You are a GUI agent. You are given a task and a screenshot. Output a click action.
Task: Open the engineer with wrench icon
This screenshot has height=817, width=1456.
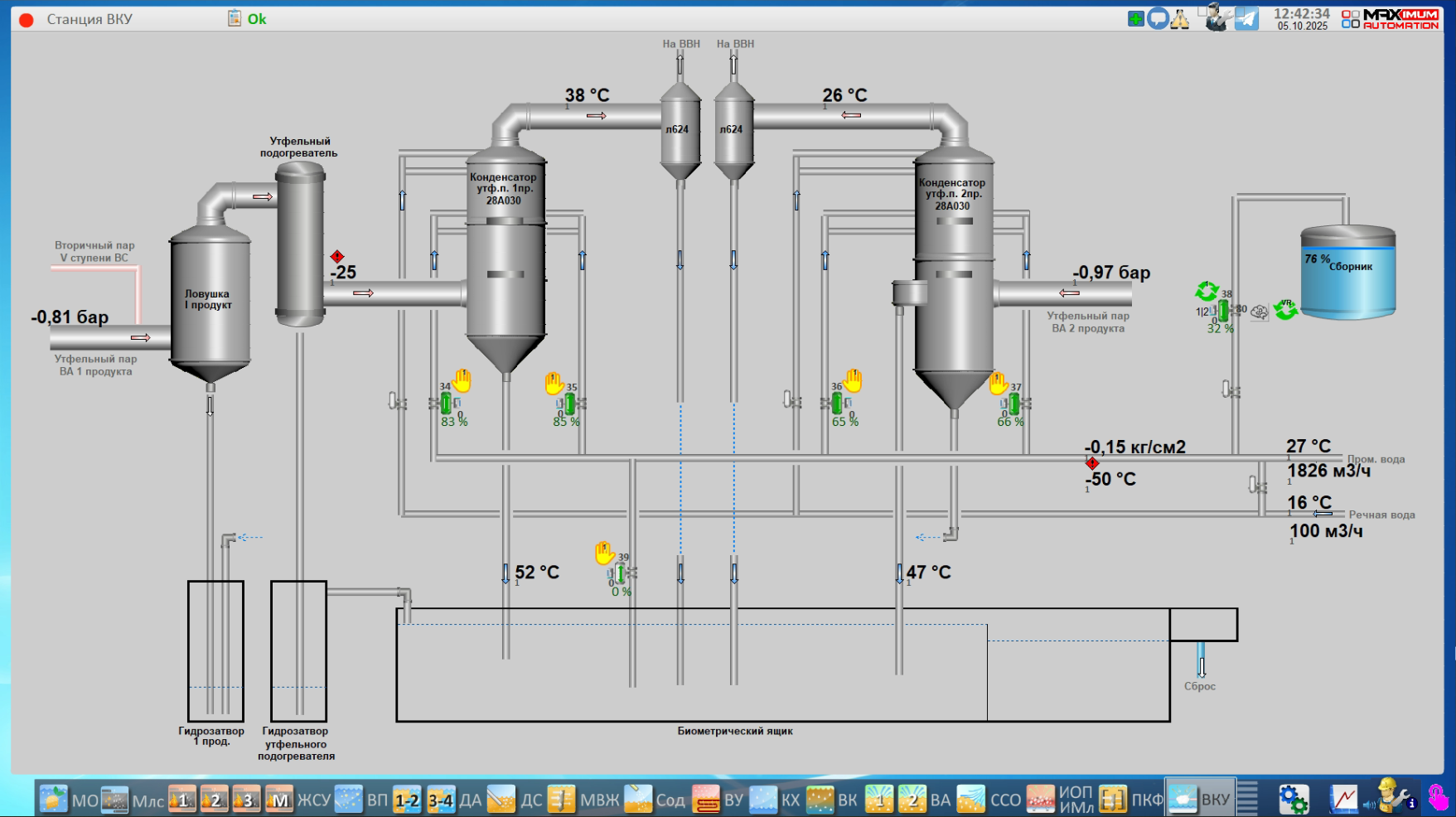(1392, 797)
